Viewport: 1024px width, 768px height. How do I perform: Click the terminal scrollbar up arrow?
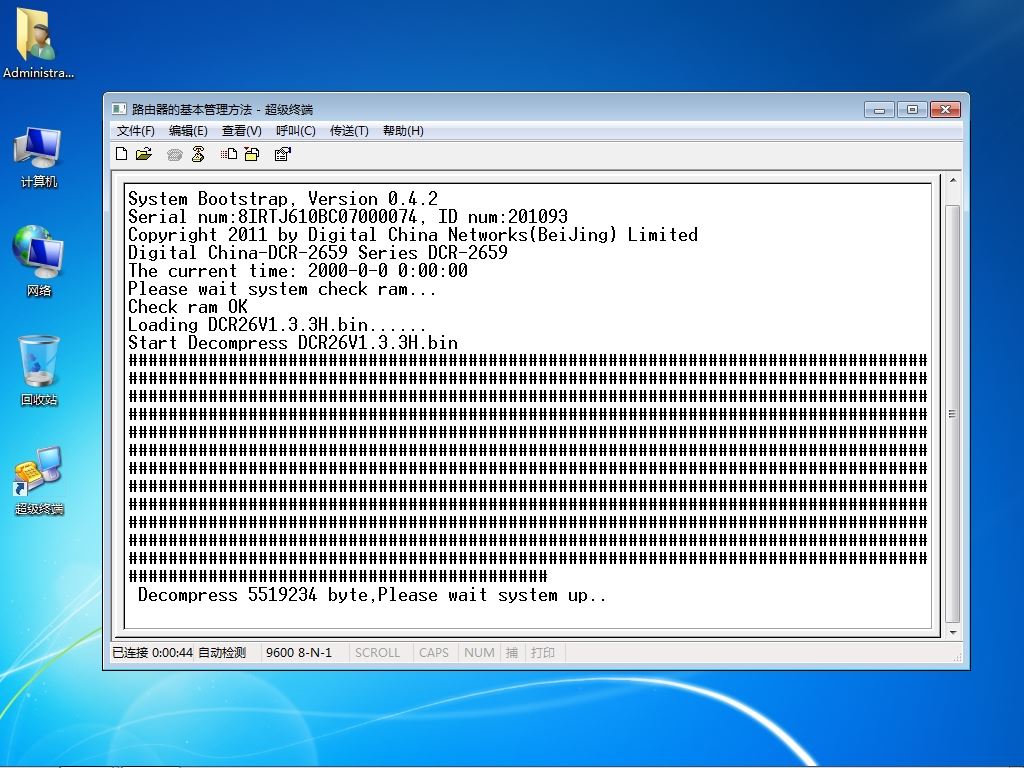pyautogui.click(x=953, y=180)
